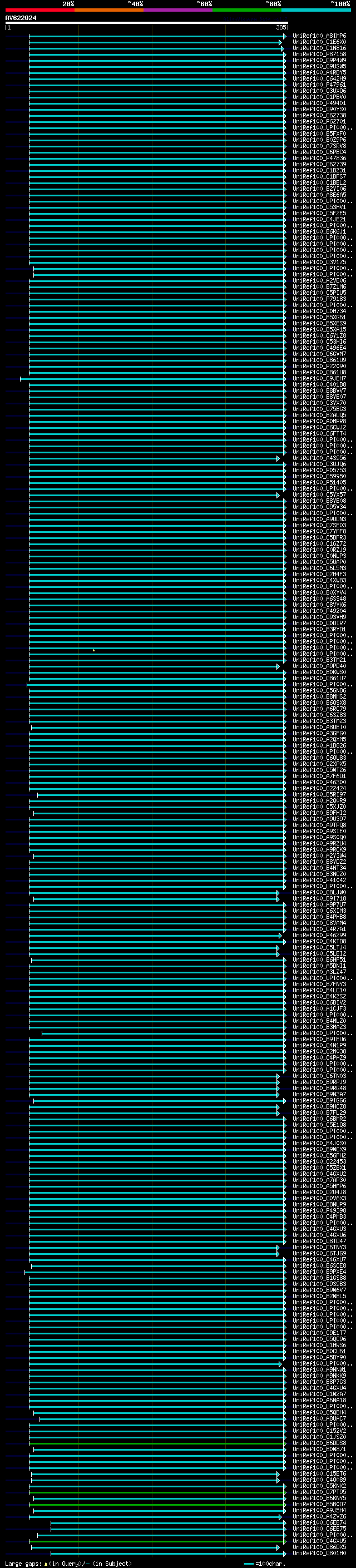Screen dimensions: 356x1568
Task: Select hit UniRef100_P41042
Action: (319, 880)
